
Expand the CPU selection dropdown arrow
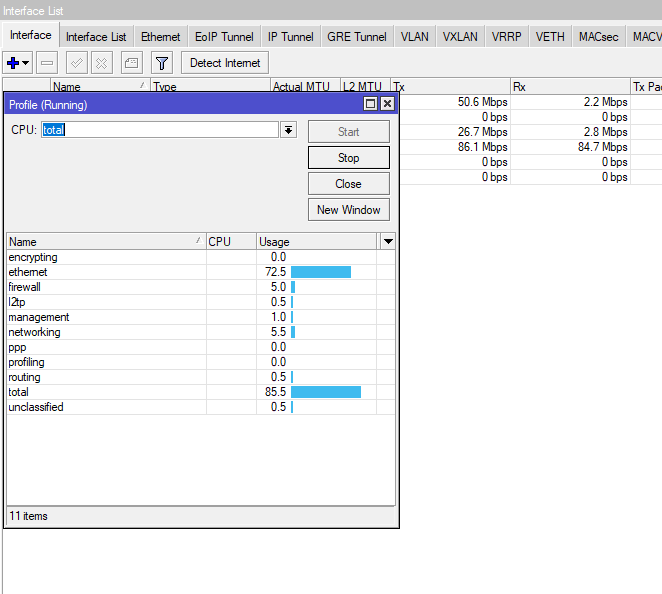[288, 130]
